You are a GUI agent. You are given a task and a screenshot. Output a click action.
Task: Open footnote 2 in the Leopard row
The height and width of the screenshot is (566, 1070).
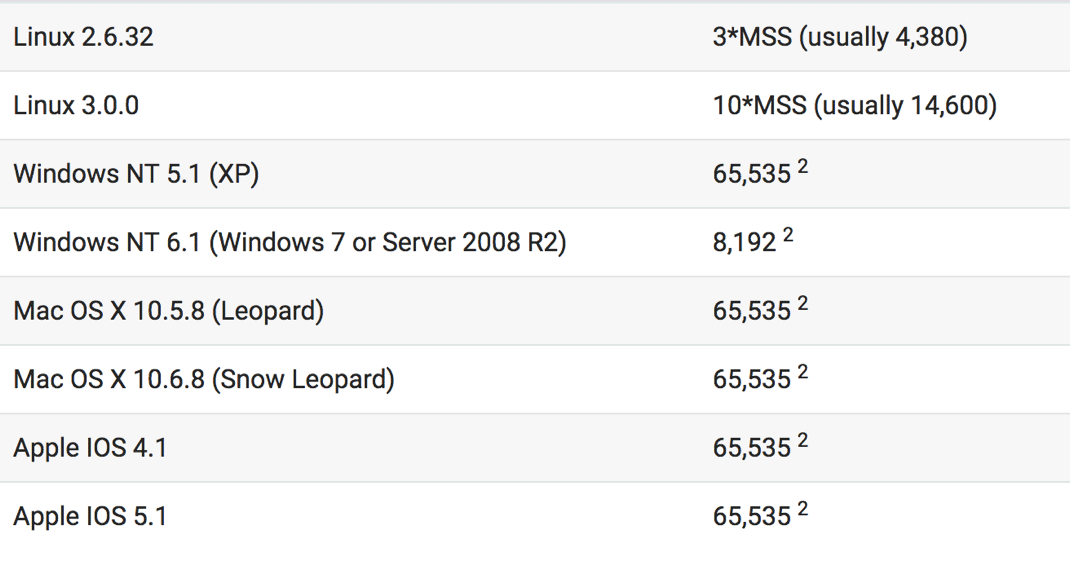pyautogui.click(x=802, y=303)
